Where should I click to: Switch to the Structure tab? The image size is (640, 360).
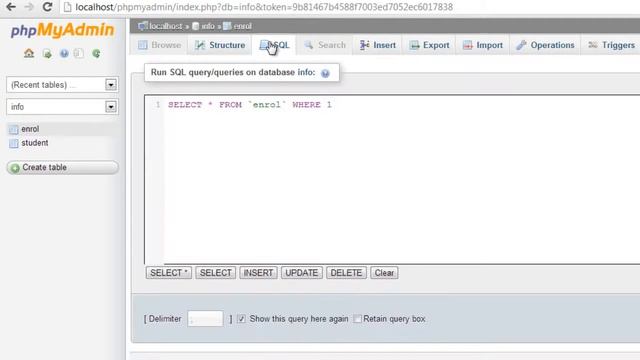coord(220,45)
